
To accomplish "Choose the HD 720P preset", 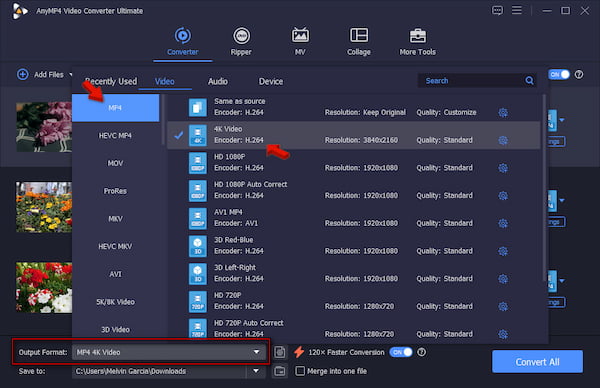I will coord(354,301).
